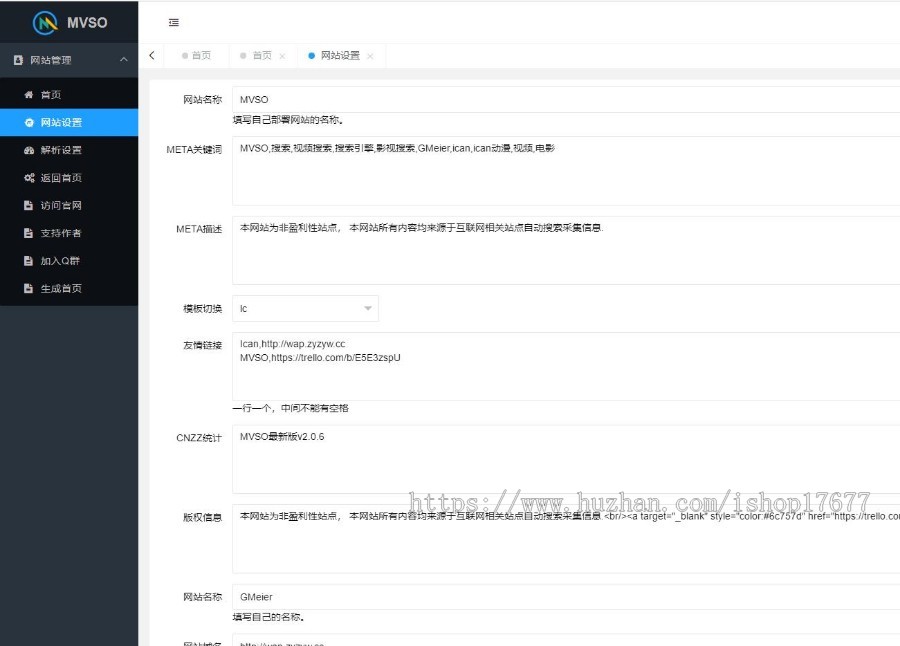Click the 生成首页 file icon

[28, 288]
